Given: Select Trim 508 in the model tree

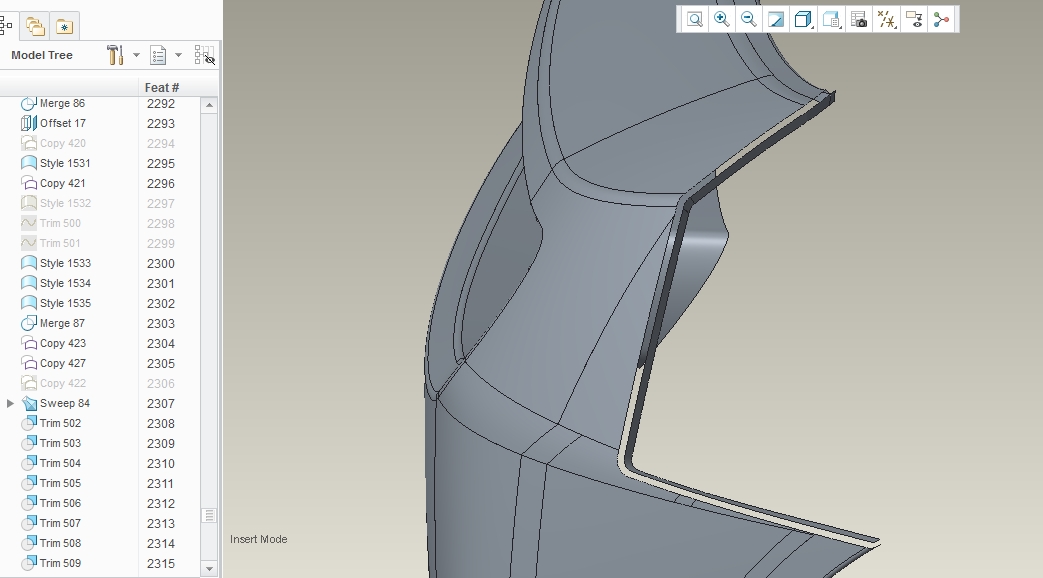Looking at the screenshot, I should (60, 543).
